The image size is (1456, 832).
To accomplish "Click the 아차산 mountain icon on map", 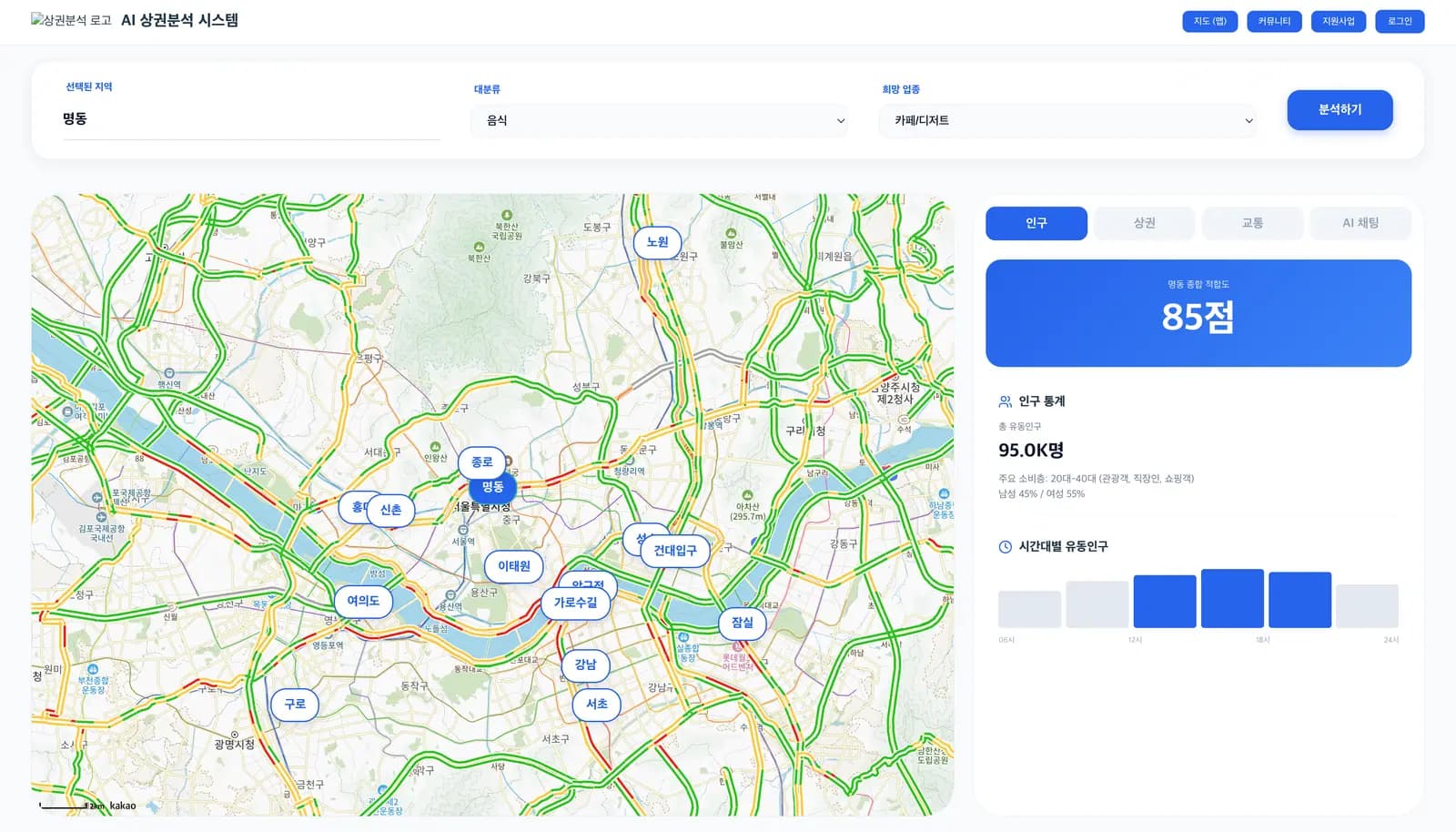I will coord(748,496).
